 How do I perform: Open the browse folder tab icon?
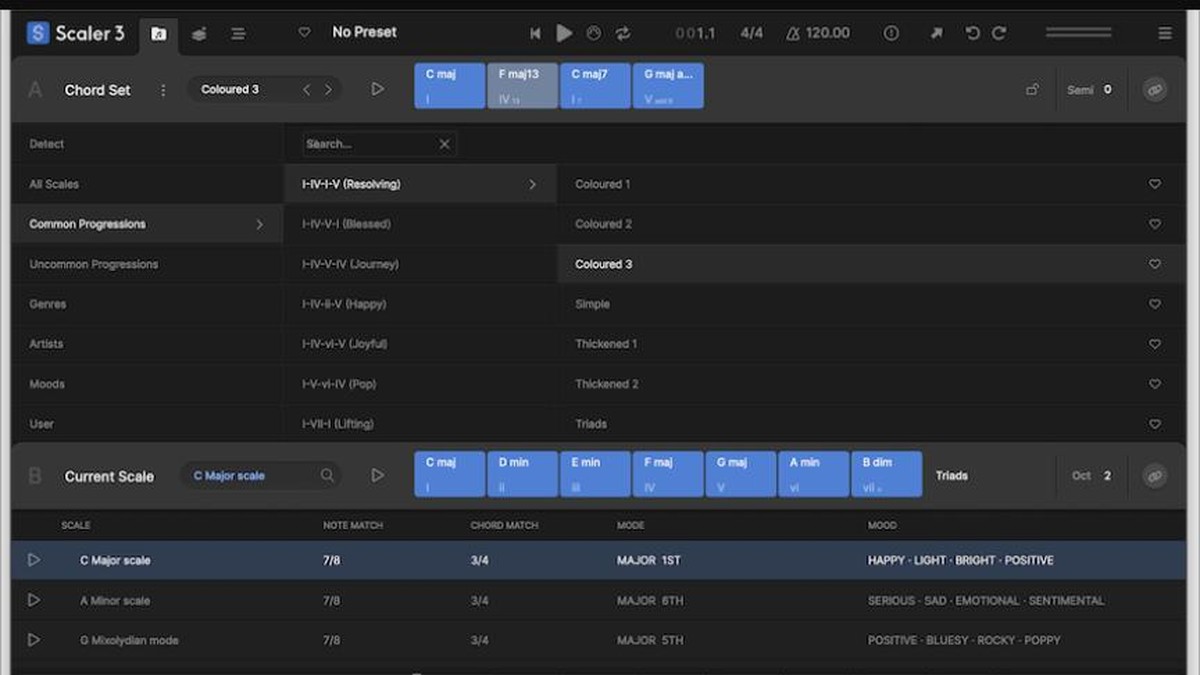click(158, 34)
